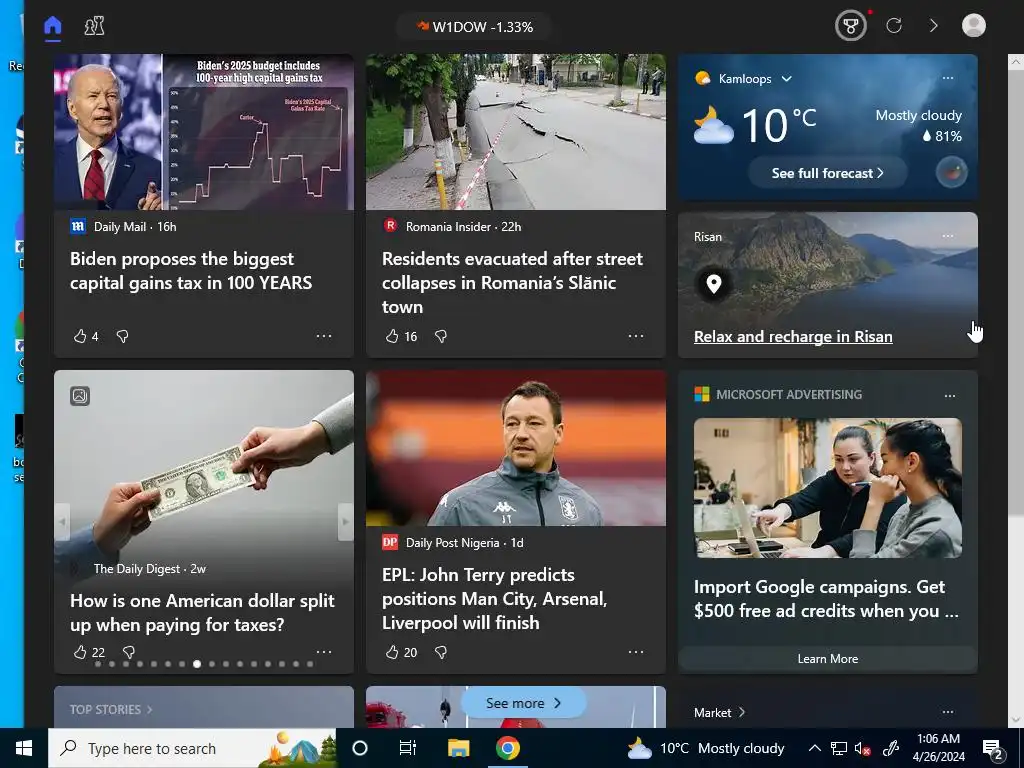Open more options on dollar taxes story

[x=324, y=652]
